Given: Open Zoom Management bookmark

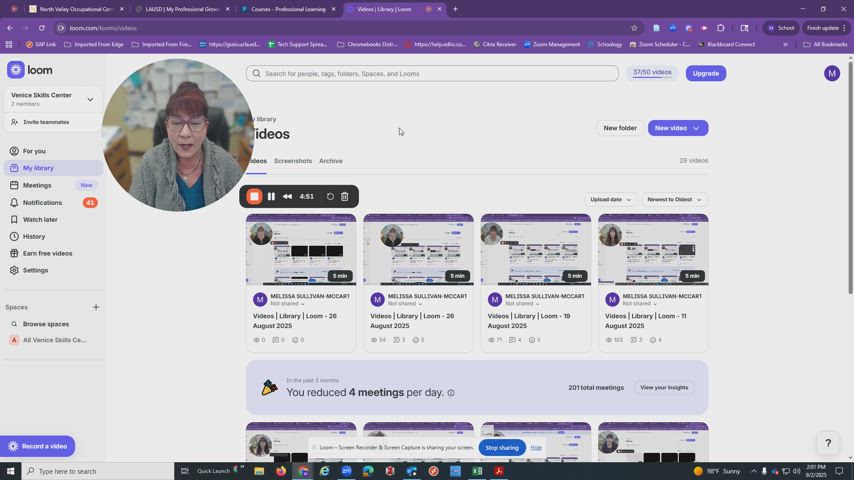Looking at the screenshot, I should tap(552, 44).
